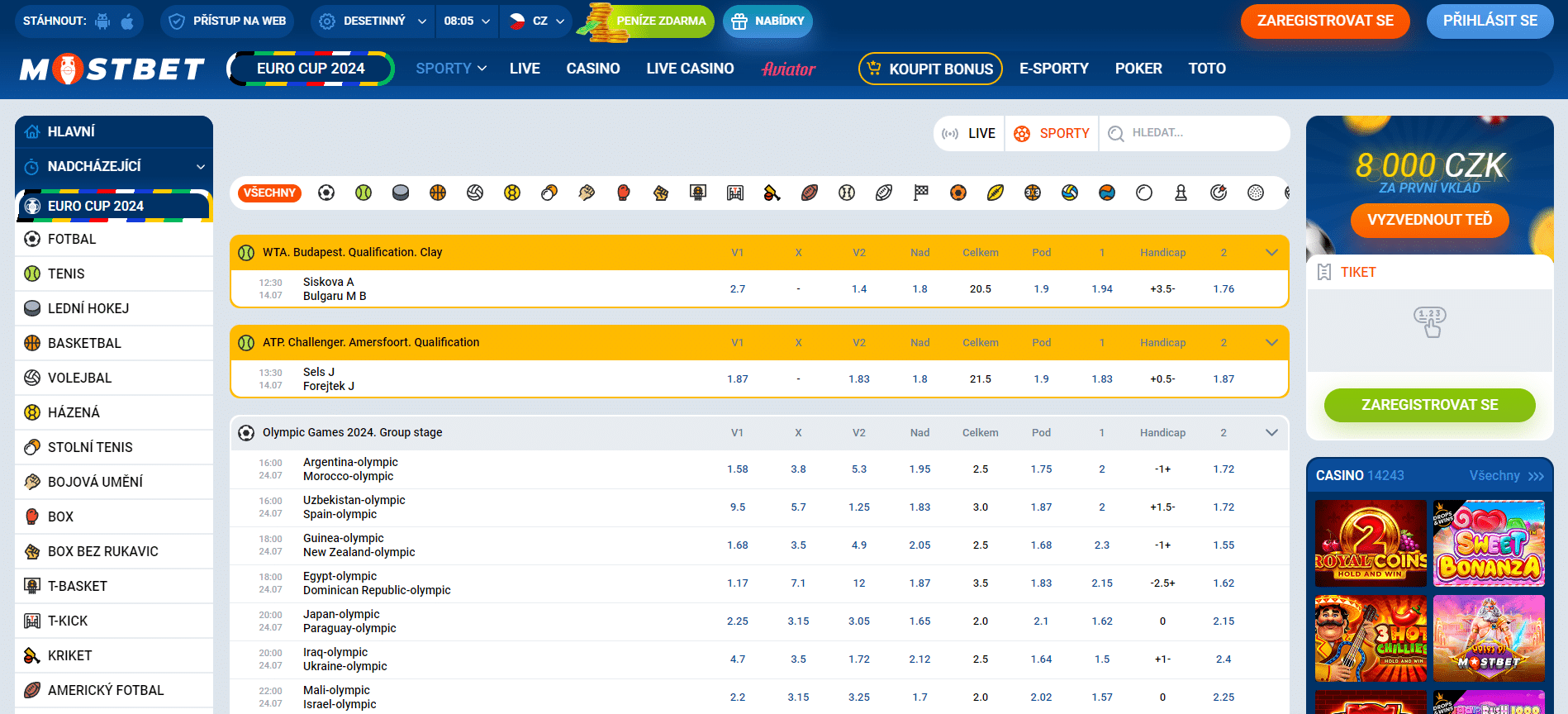1568x714 pixels.
Task: Filter by the checkered racing flag icon
Action: point(921,193)
